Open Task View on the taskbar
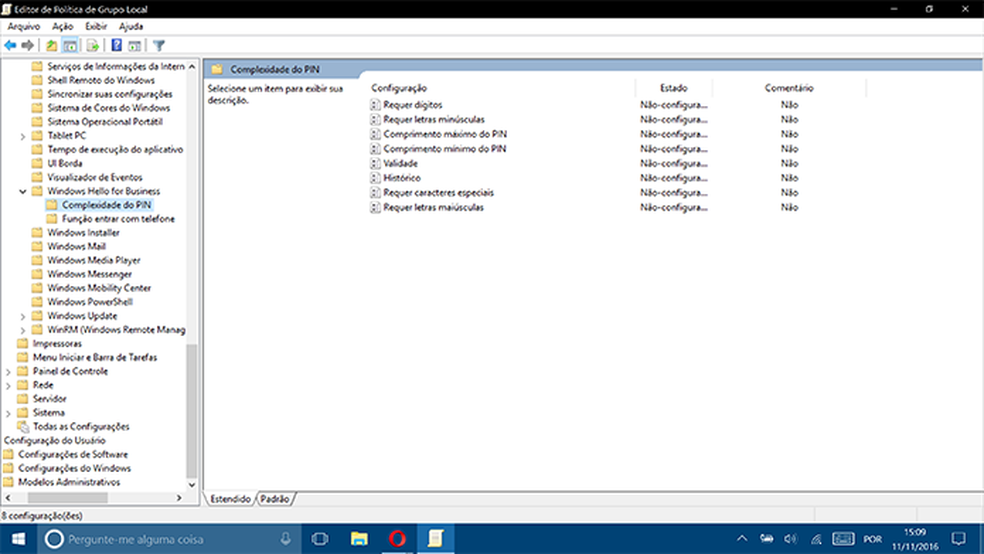This screenshot has width=984, height=554. (320, 539)
